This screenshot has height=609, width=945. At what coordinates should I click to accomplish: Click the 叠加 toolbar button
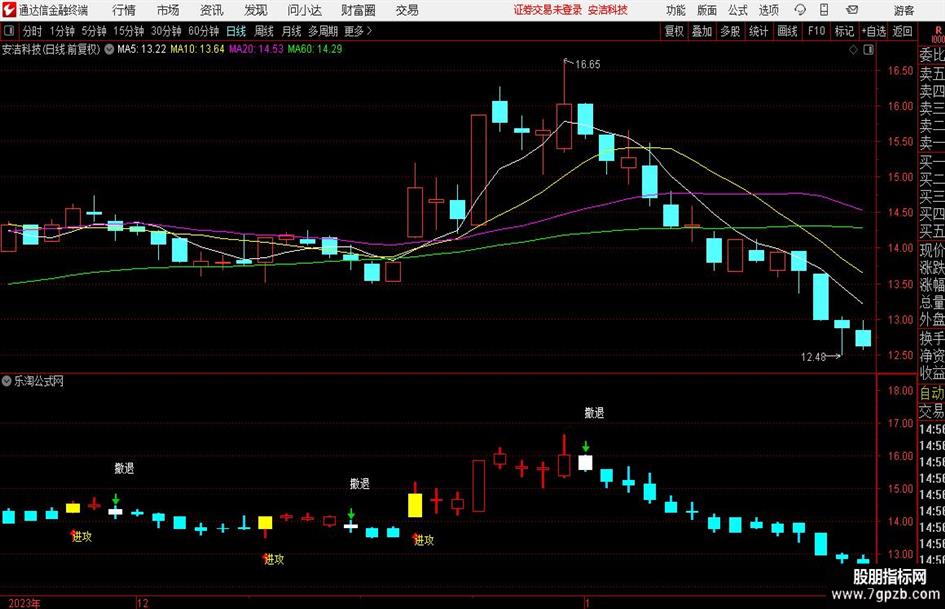click(x=702, y=31)
